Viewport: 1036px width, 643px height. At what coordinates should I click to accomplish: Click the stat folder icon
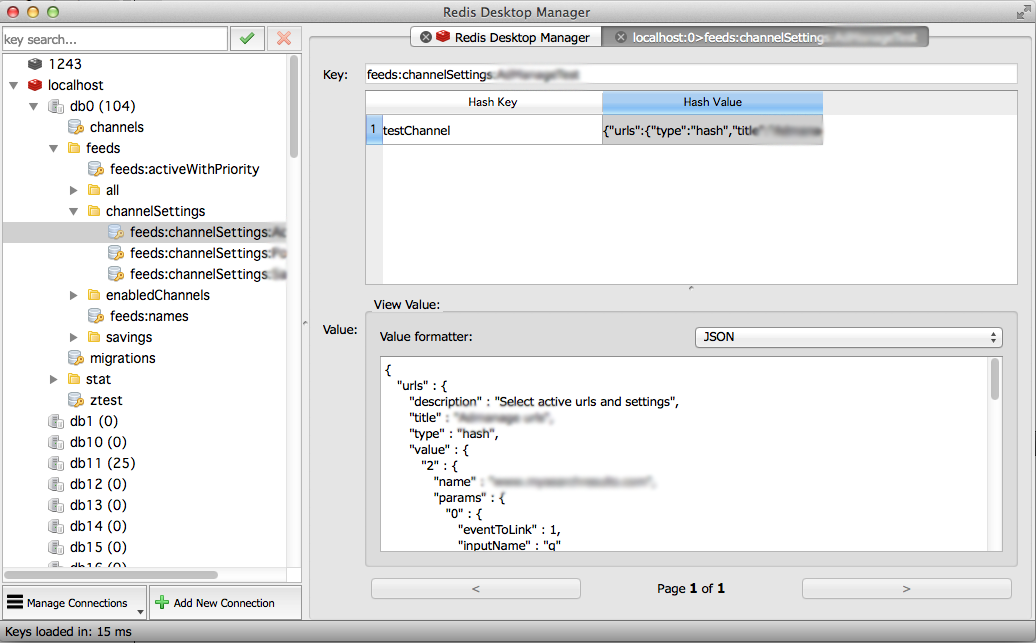point(74,379)
